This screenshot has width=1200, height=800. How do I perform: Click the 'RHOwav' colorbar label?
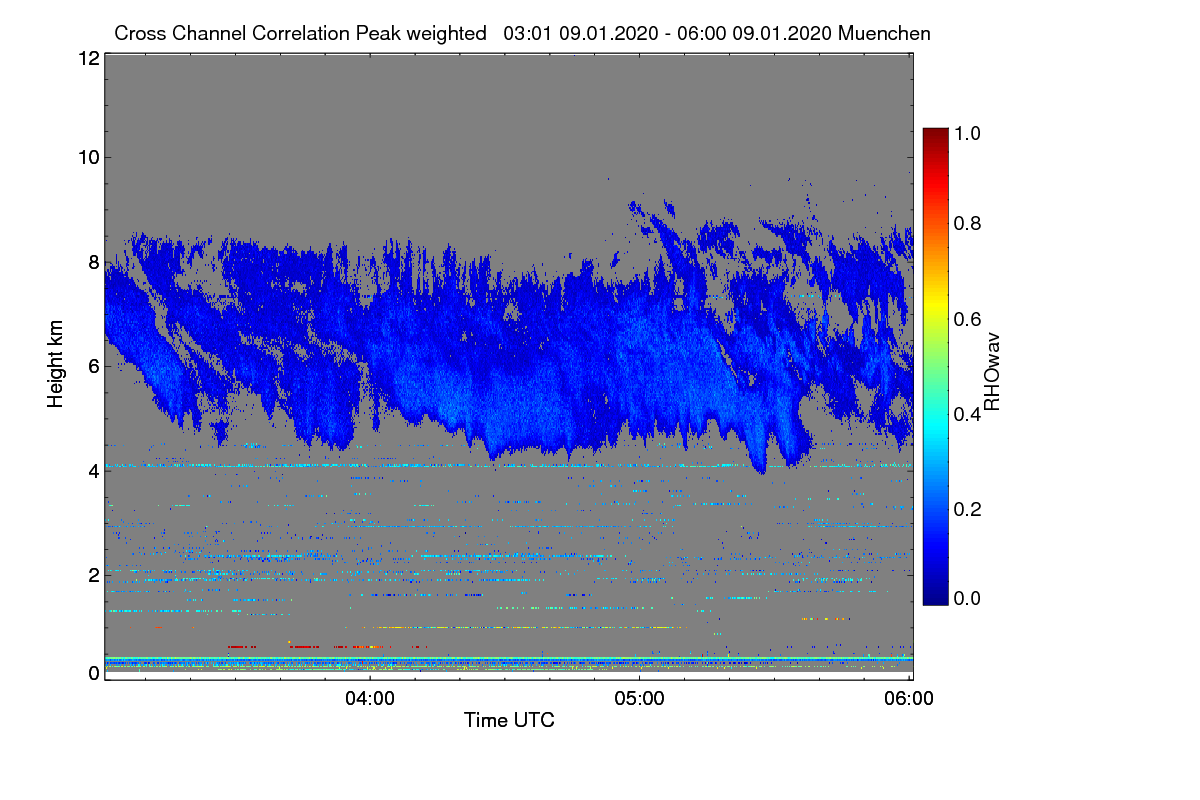[992, 372]
